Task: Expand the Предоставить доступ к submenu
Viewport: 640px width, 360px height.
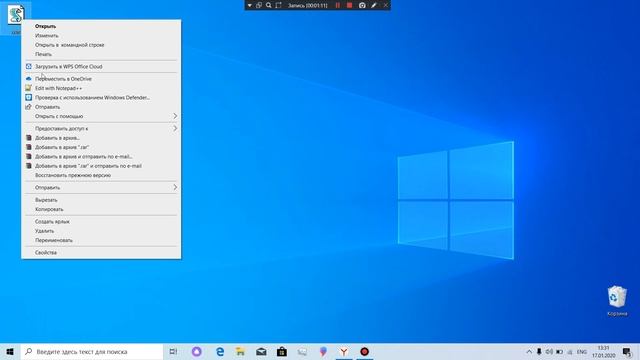Action: 101,129
